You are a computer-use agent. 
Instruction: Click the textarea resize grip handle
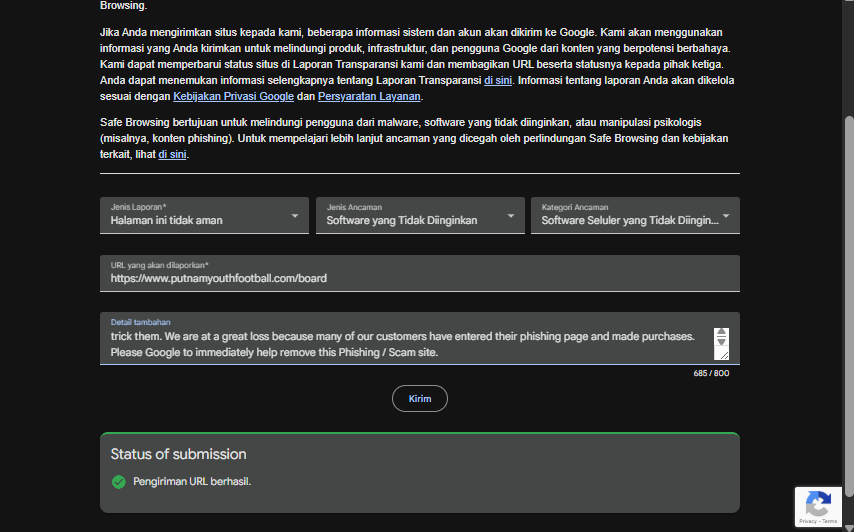pos(723,354)
